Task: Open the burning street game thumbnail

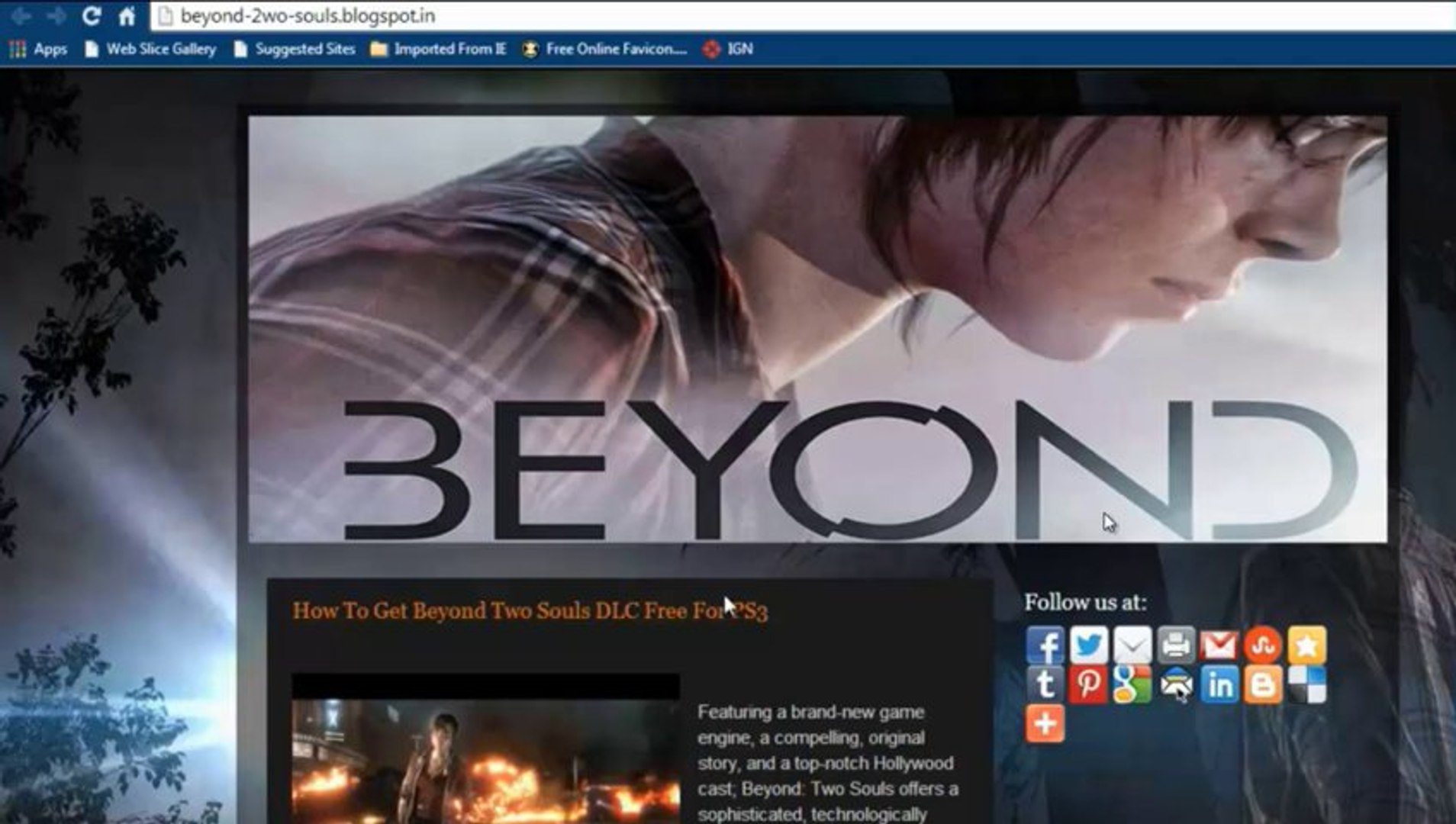Action: (485, 749)
